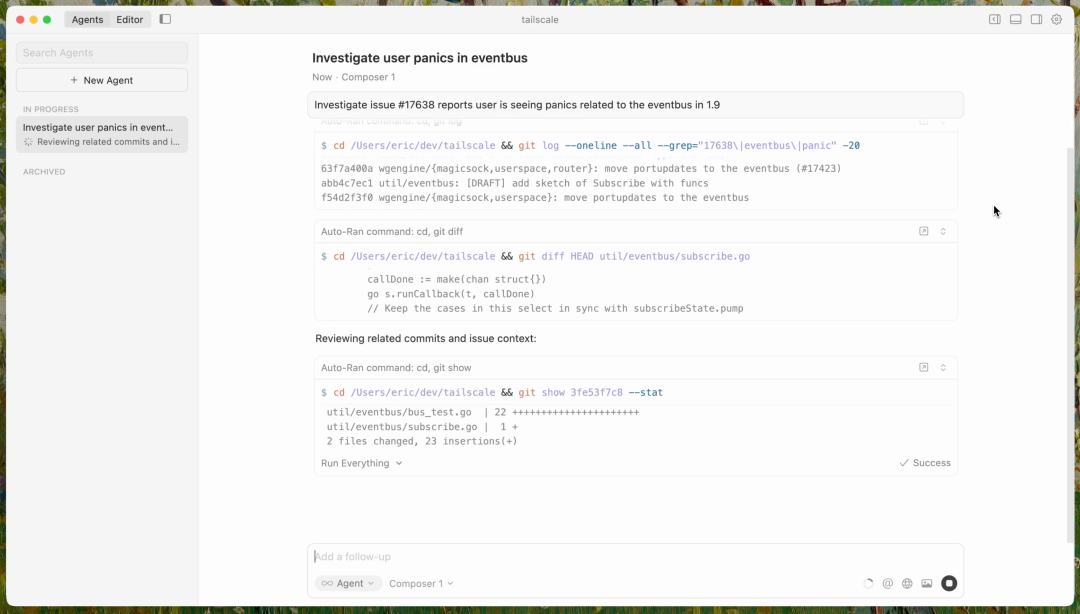This screenshot has height=614, width=1080.
Task: Click the plus icon in New Agent button
Action: point(74,80)
